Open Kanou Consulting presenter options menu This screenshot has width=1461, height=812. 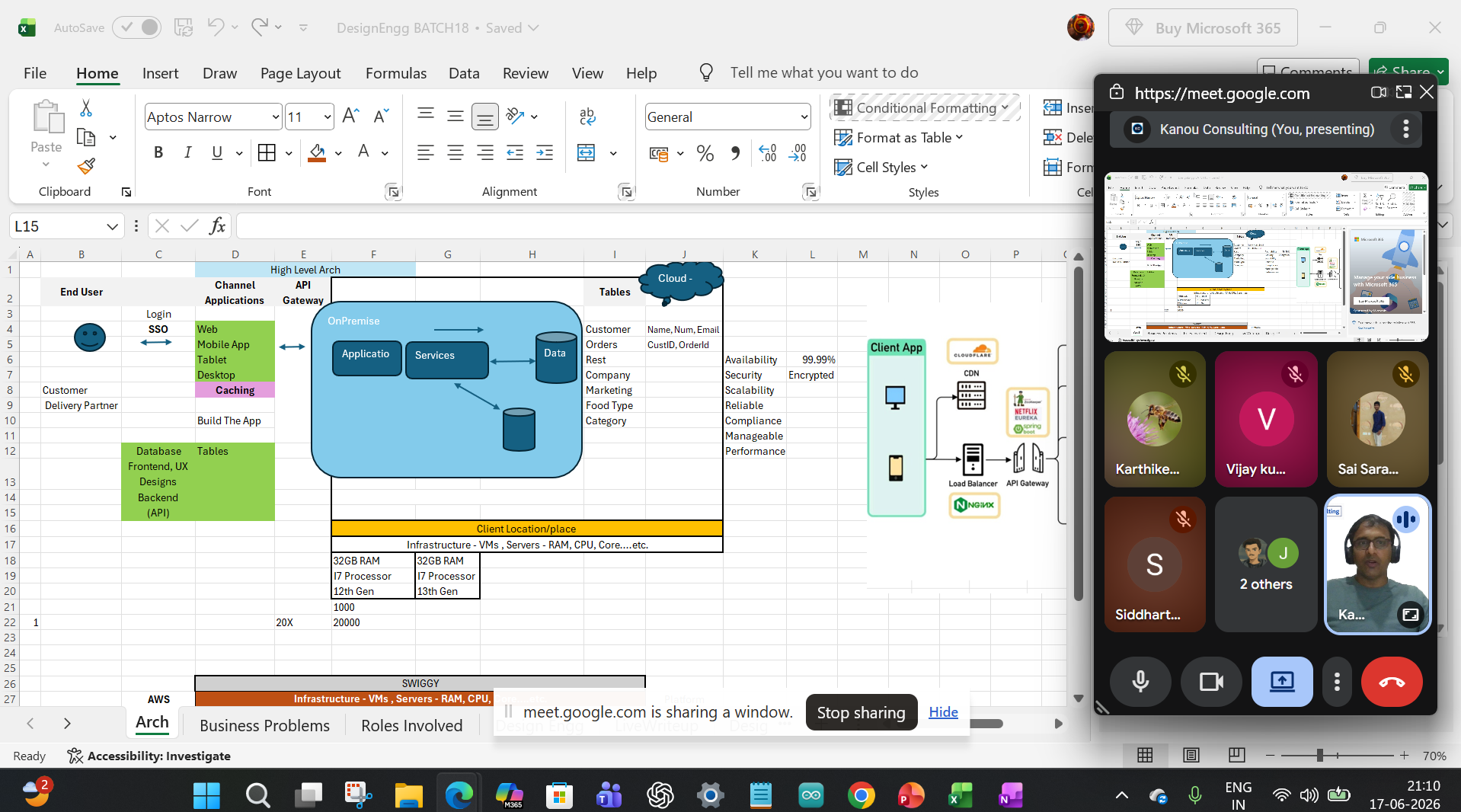pos(1406,129)
